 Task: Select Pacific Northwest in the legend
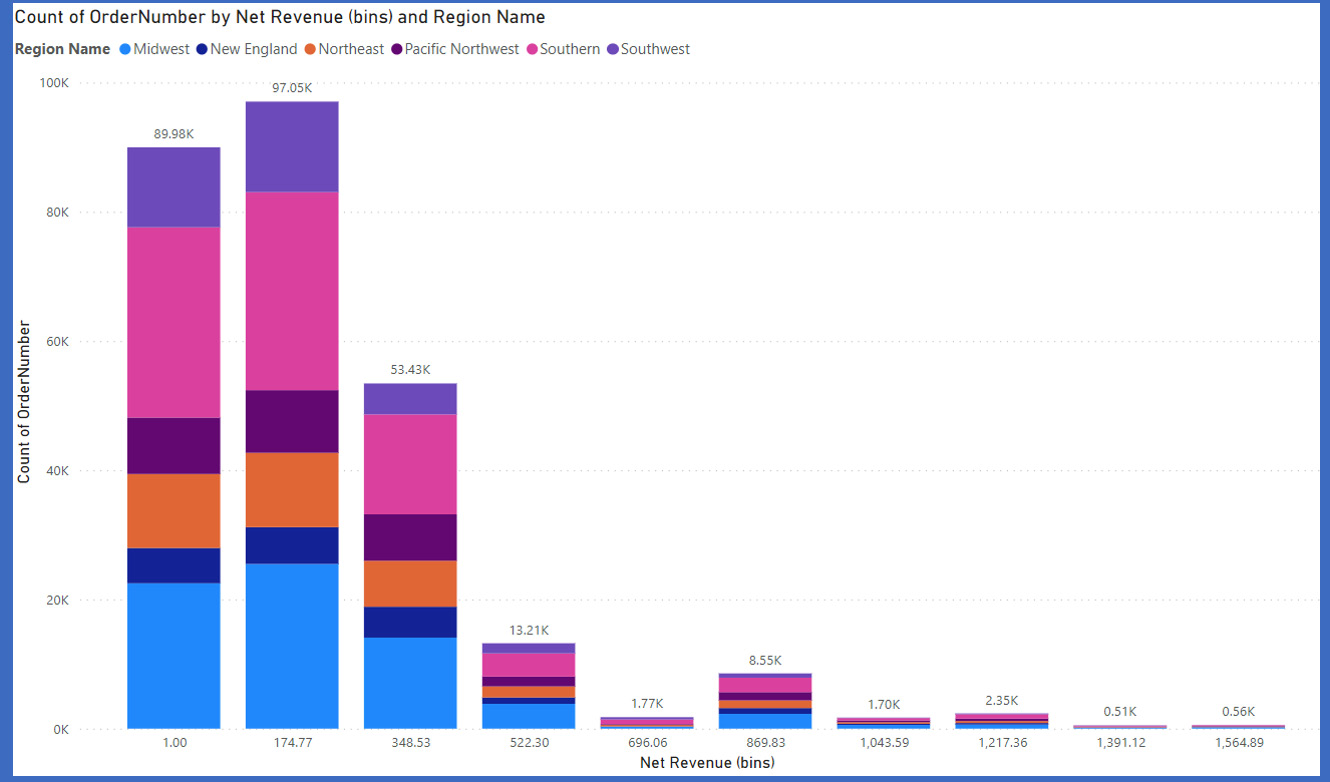point(462,49)
